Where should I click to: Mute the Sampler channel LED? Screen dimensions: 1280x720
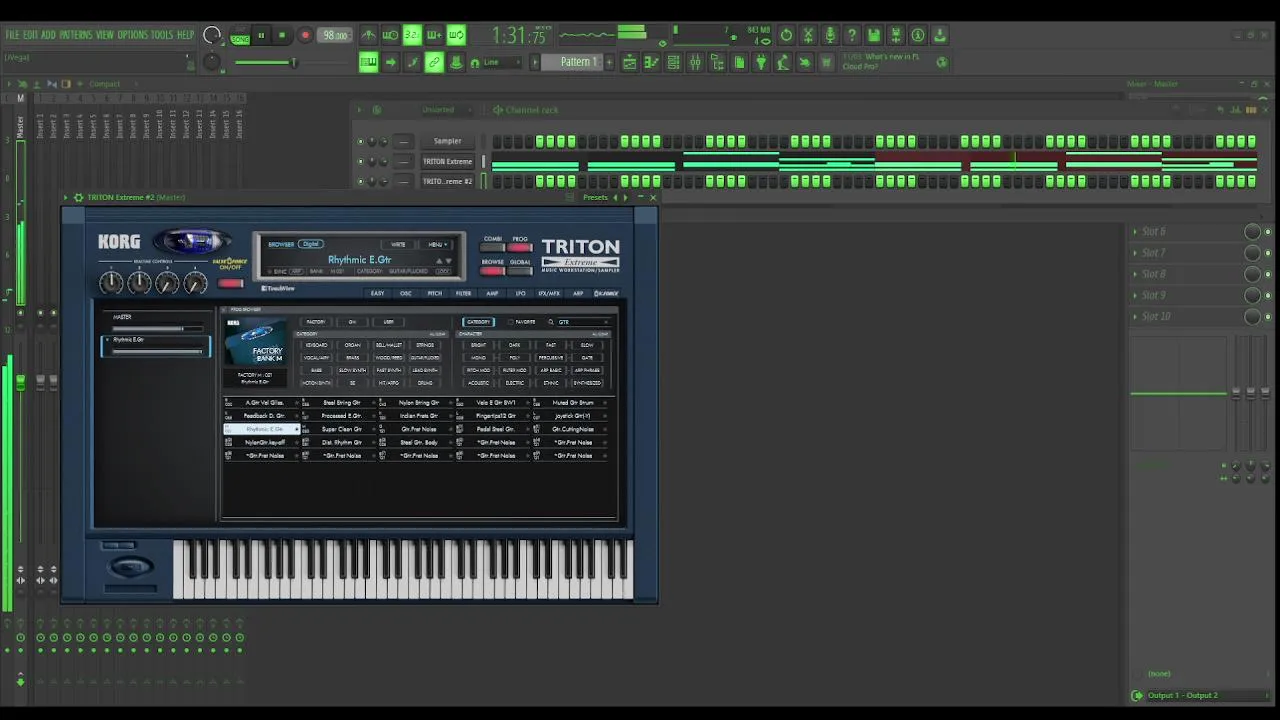(x=360, y=141)
